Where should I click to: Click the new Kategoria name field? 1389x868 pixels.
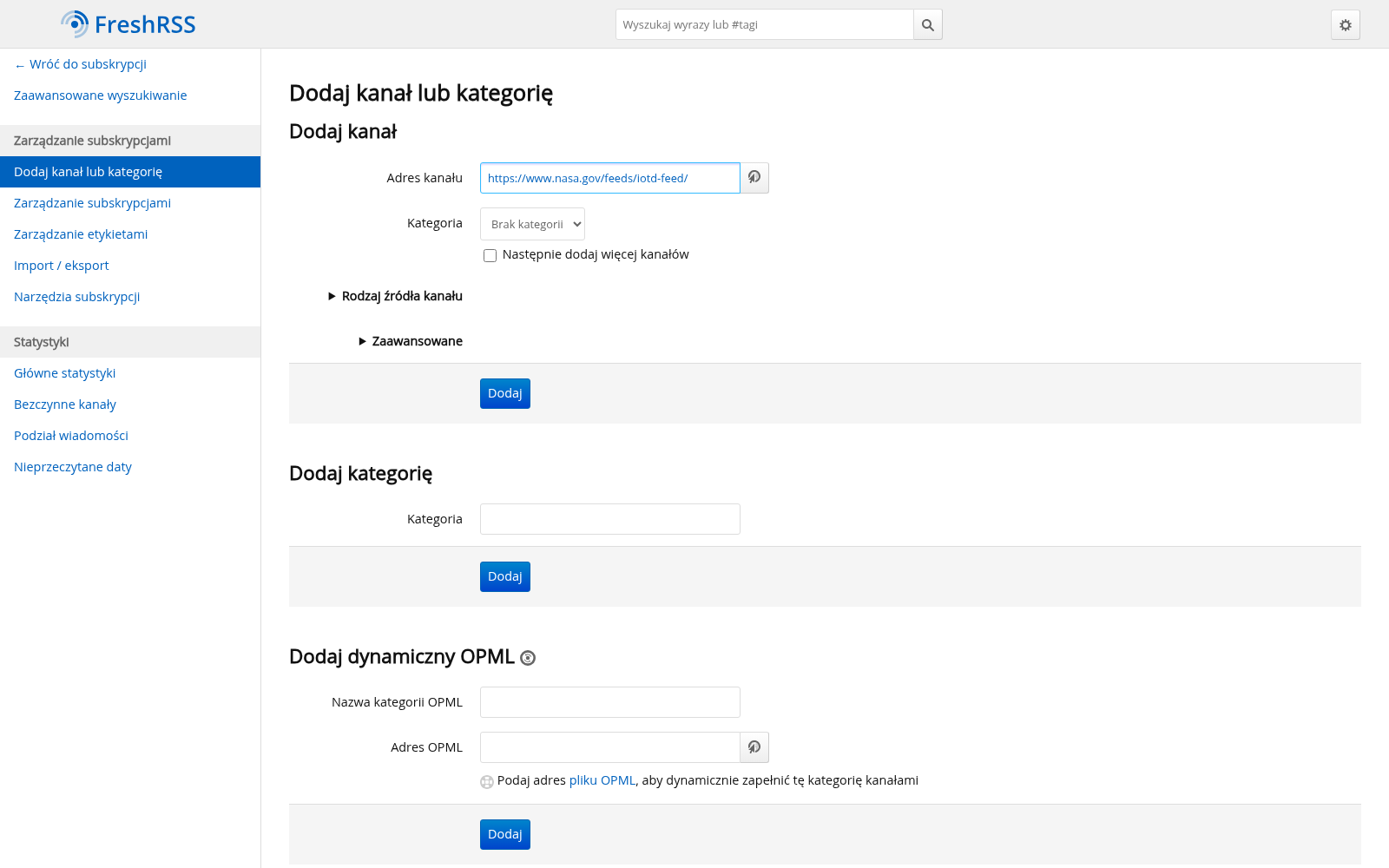tap(609, 519)
